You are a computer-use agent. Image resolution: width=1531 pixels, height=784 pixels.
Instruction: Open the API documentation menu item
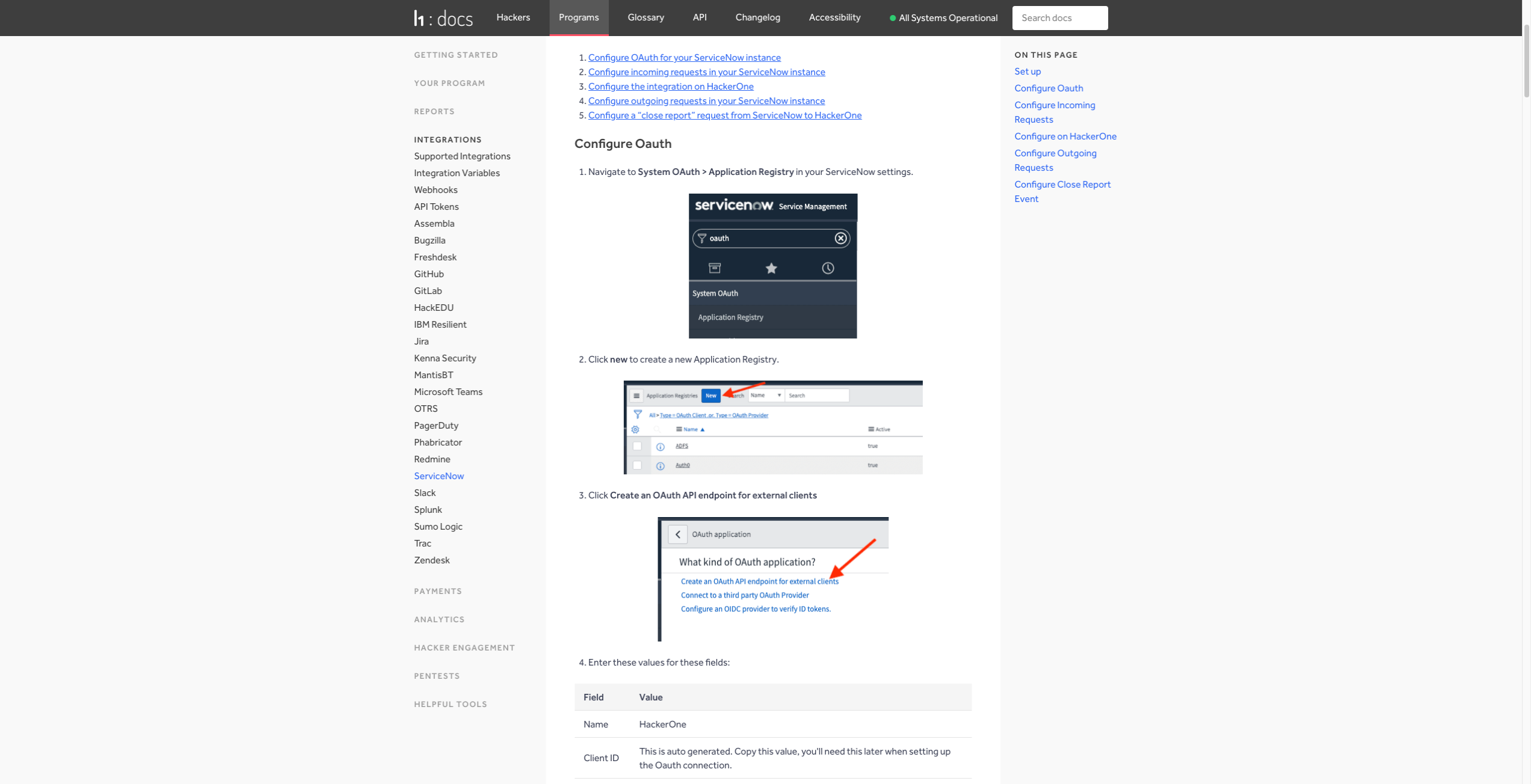click(x=700, y=17)
